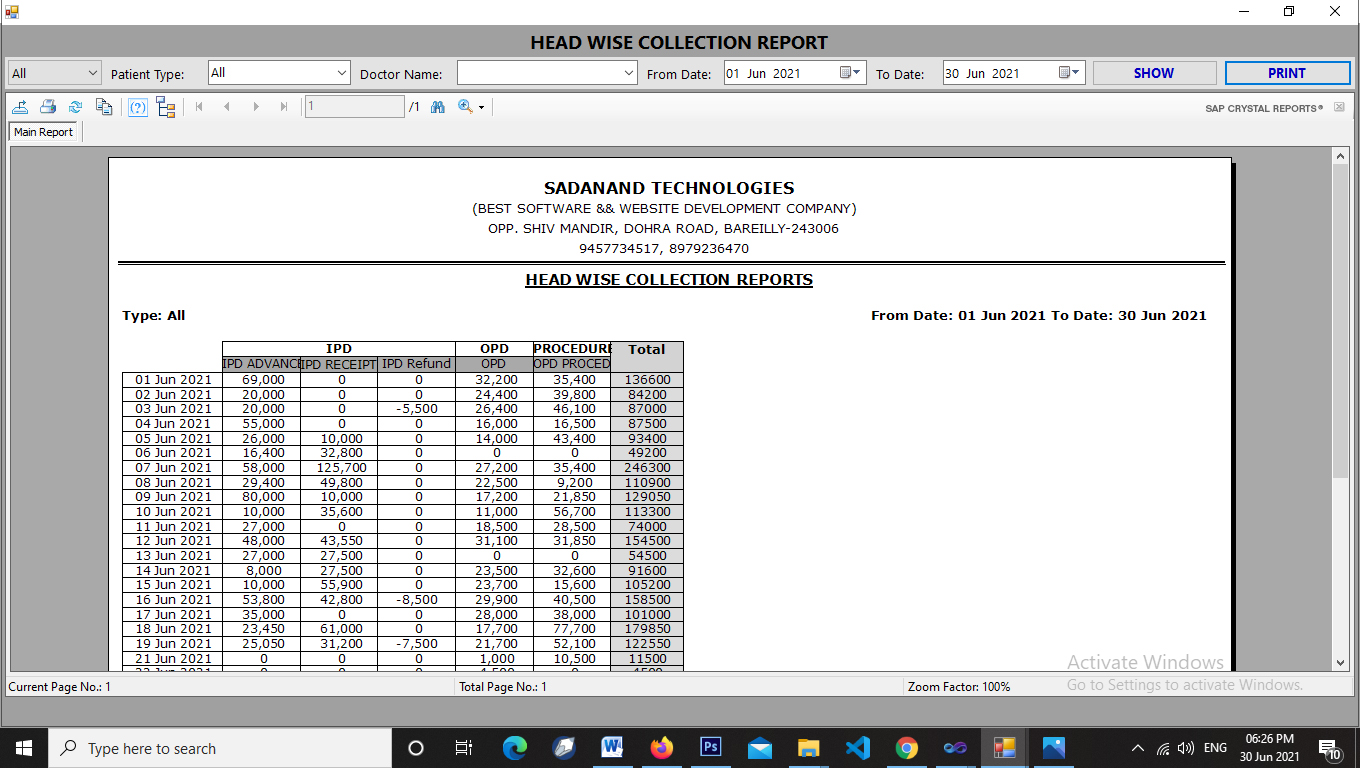The image size is (1360, 768).
Task: Click the IPD Refund value -8,500
Action: point(418,600)
